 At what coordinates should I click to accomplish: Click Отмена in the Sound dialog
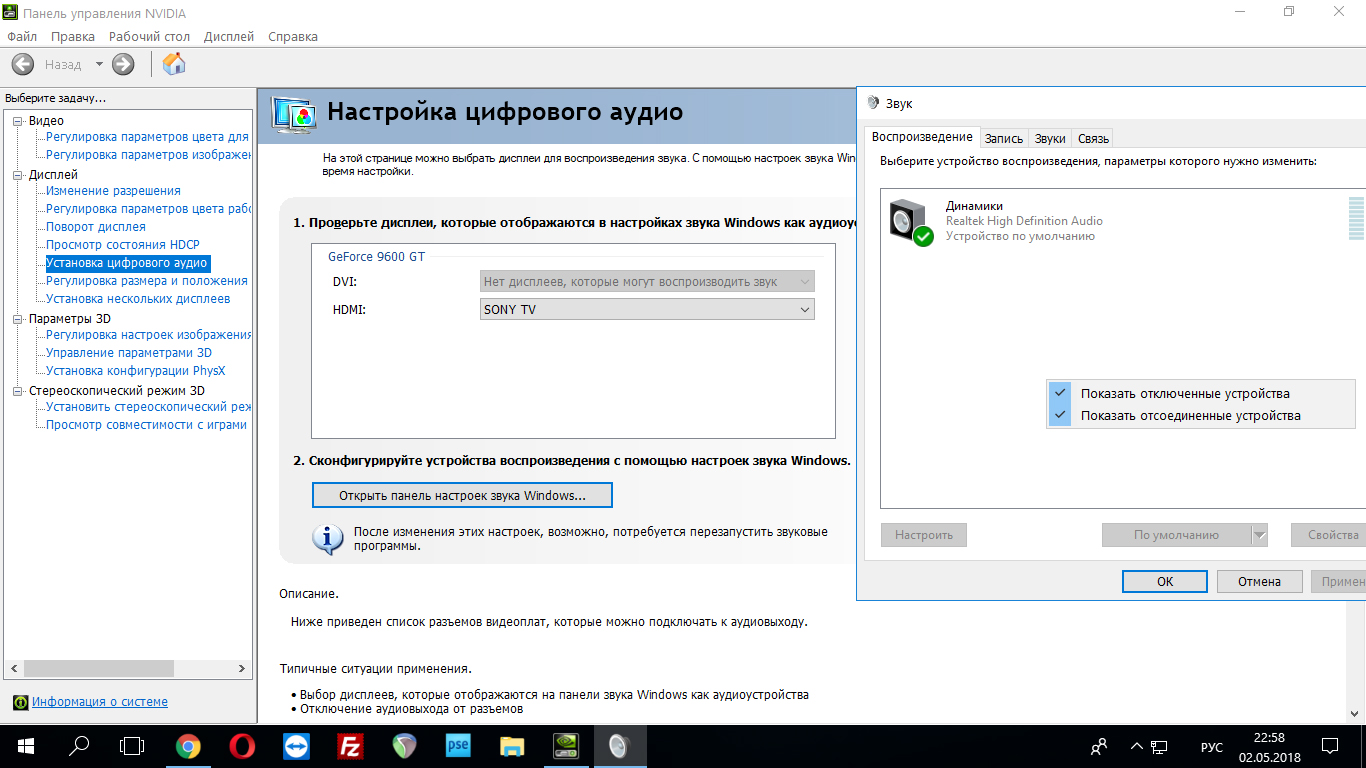(x=1259, y=581)
